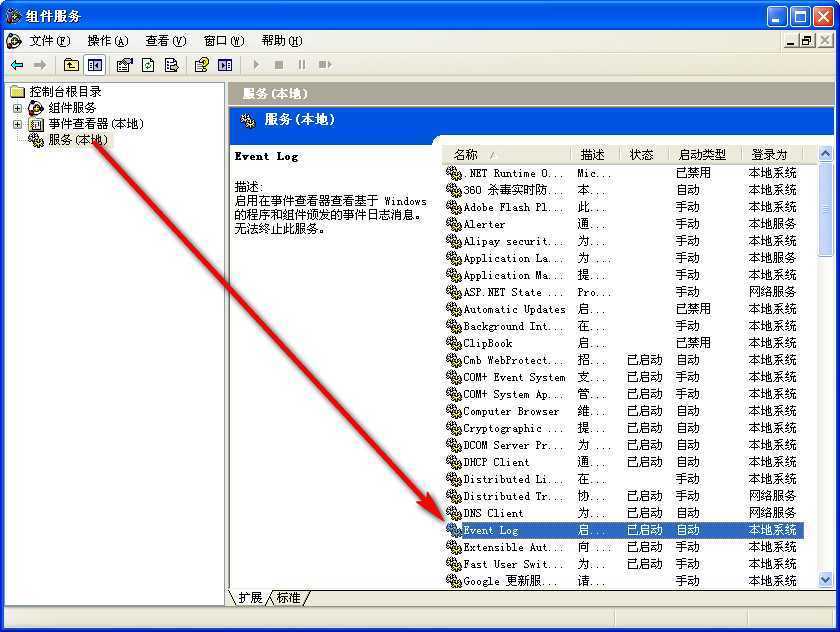Select the Event Log service row
The width and height of the screenshot is (840, 632).
[624, 530]
